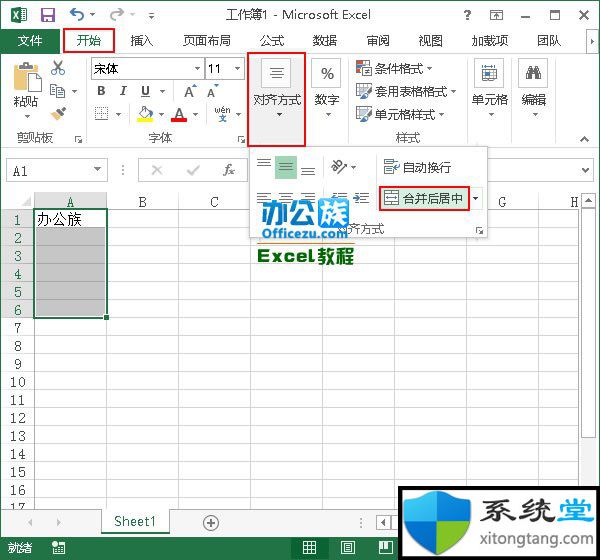This screenshot has height=560, width=600.
Task: Click the vertical scrollbar up arrow
Action: pos(589,201)
